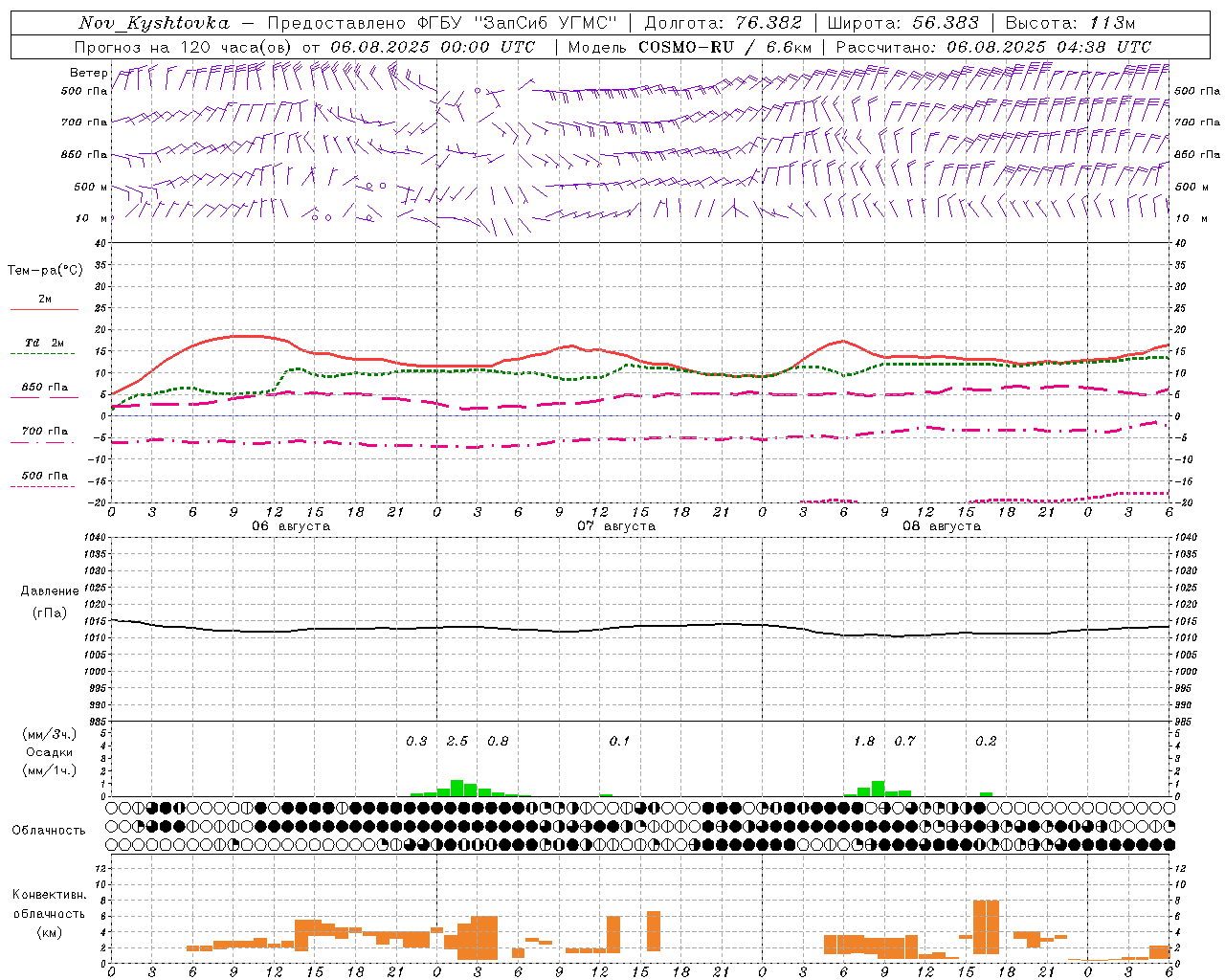1225x980 pixels.
Task: Click the '(мм/1ч.)' precipitation unit label
Action: point(48,770)
